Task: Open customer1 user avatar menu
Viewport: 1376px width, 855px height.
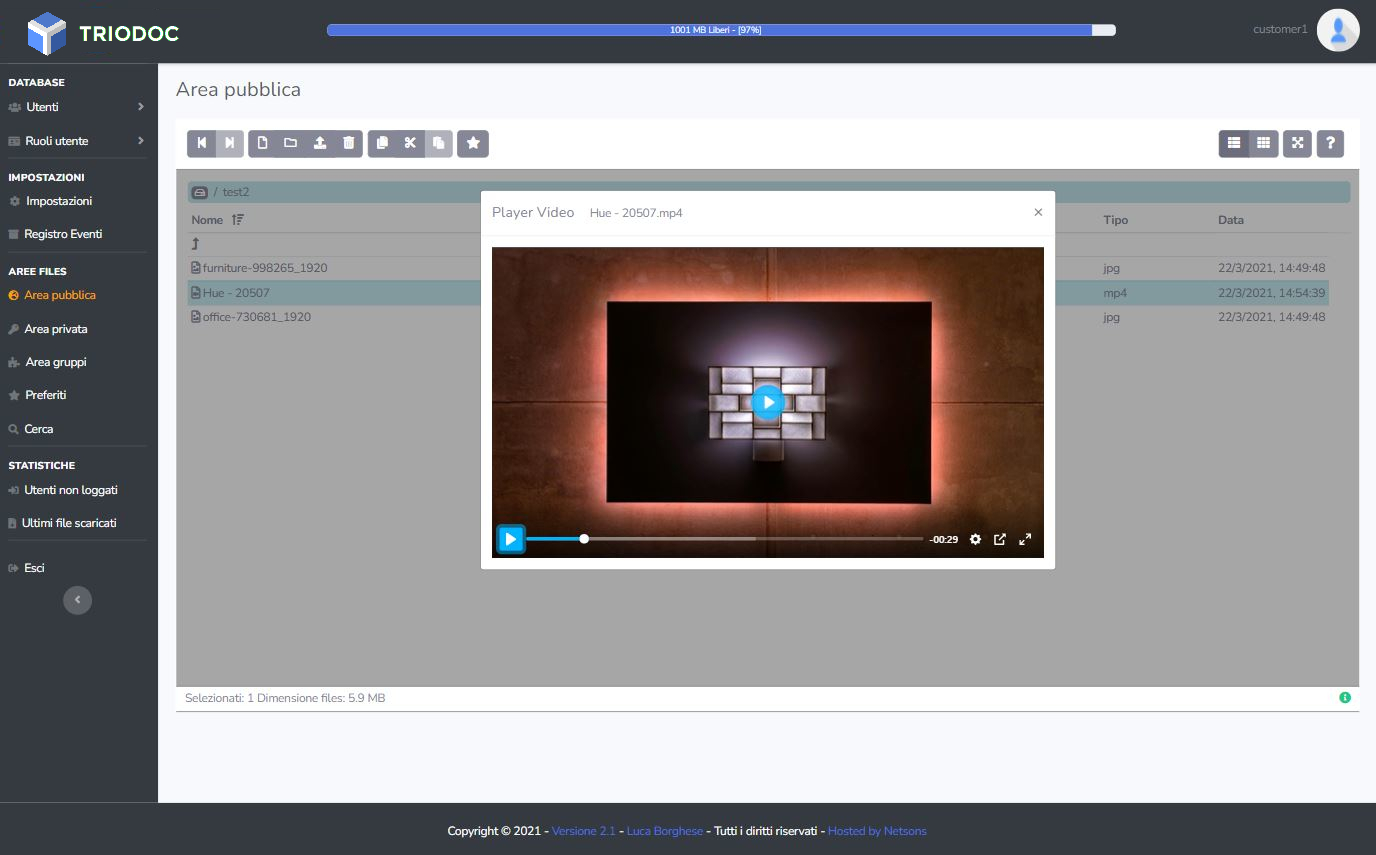Action: [1337, 30]
